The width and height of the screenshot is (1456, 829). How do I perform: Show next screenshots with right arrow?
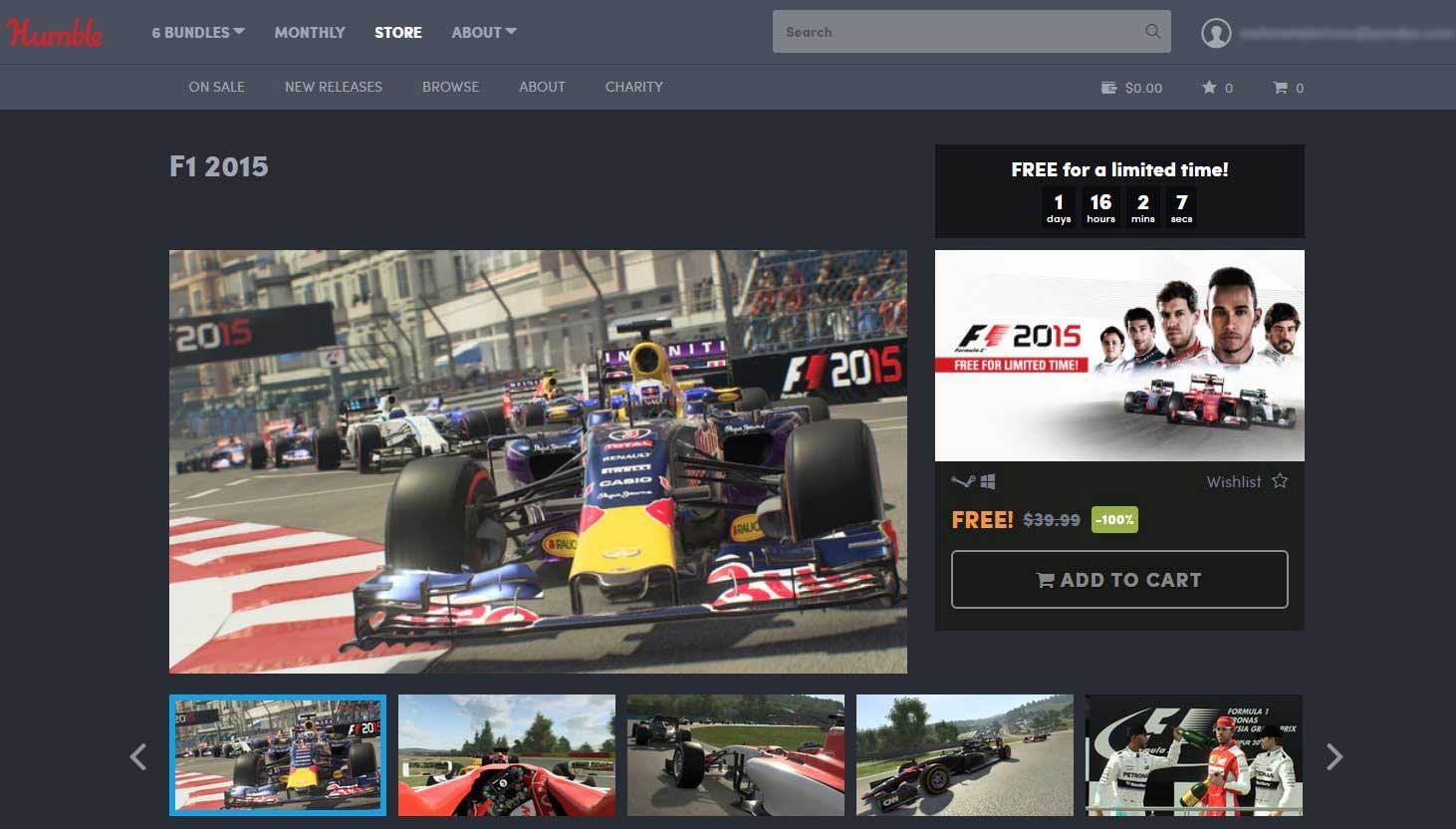pos(1334,756)
